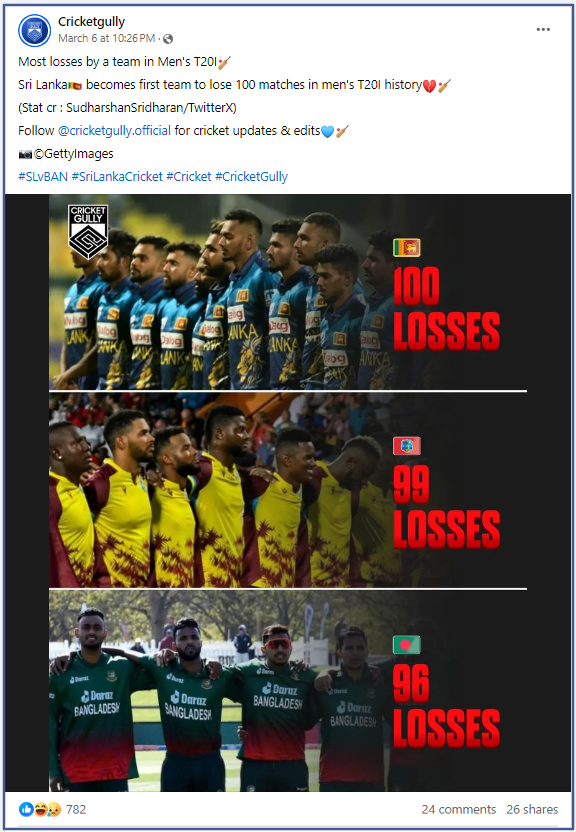Click the Sad reaction emoji icon
576x832 pixels.
click(x=54, y=809)
